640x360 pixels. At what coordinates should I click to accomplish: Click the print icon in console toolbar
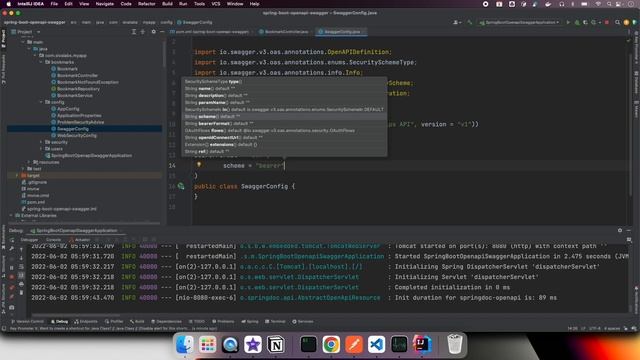point(21,284)
